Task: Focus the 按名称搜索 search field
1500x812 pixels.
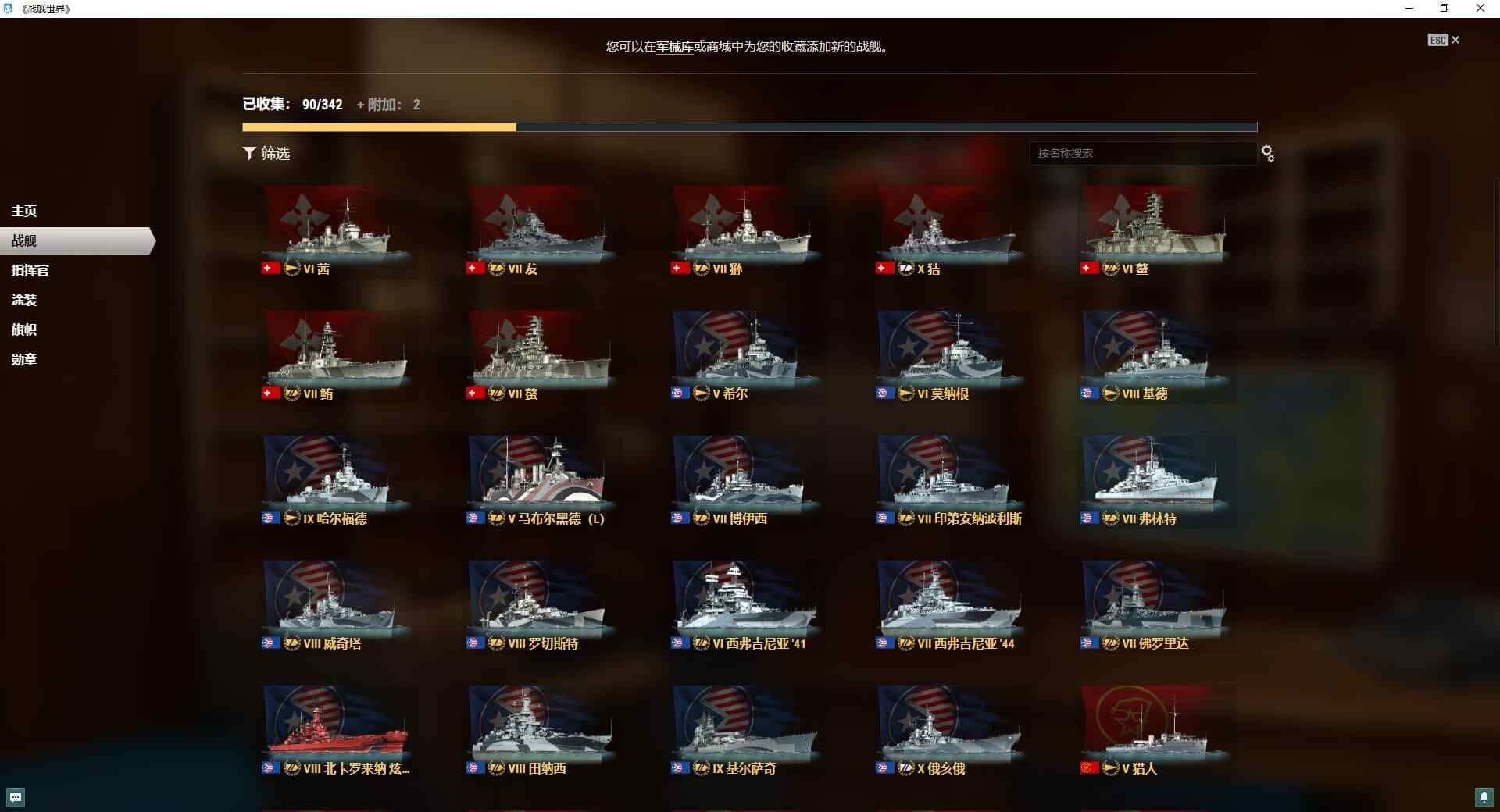Action: [x=1142, y=153]
